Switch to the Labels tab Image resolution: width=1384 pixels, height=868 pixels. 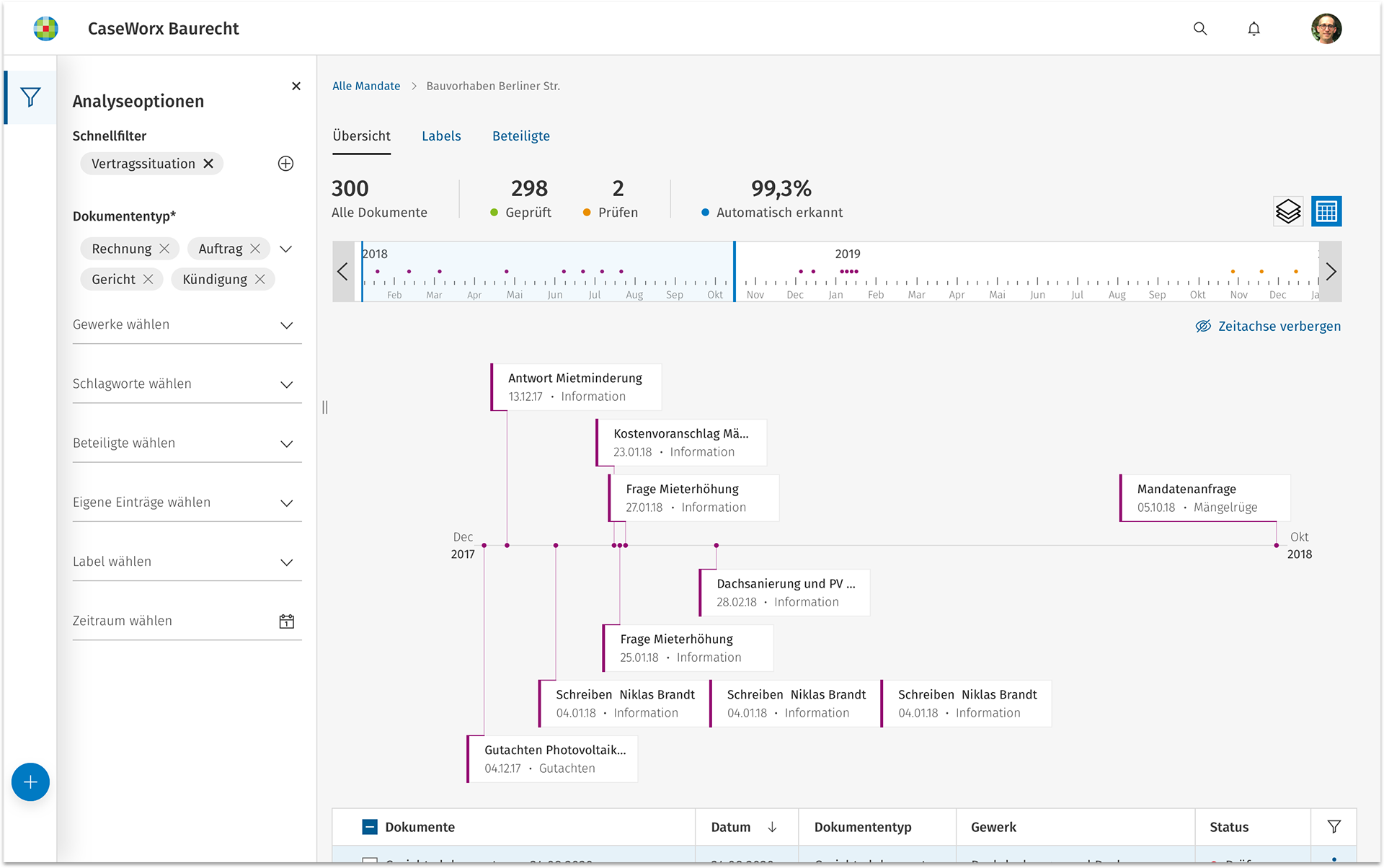[x=441, y=136]
